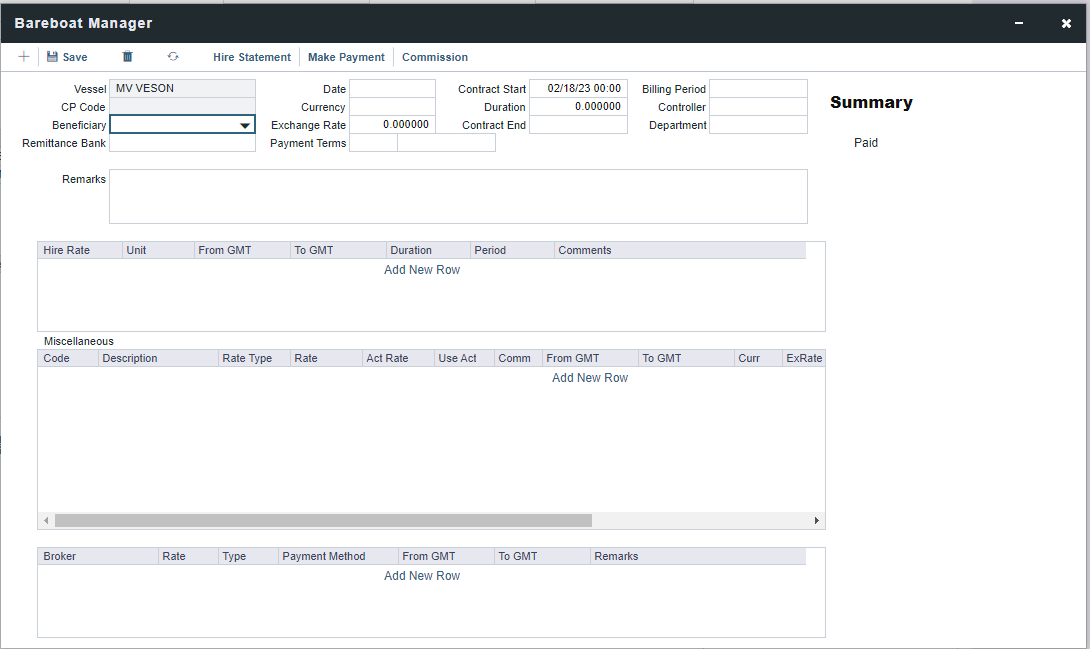Click the refresh icon in toolbar
The width and height of the screenshot is (1090, 649).
tap(173, 57)
